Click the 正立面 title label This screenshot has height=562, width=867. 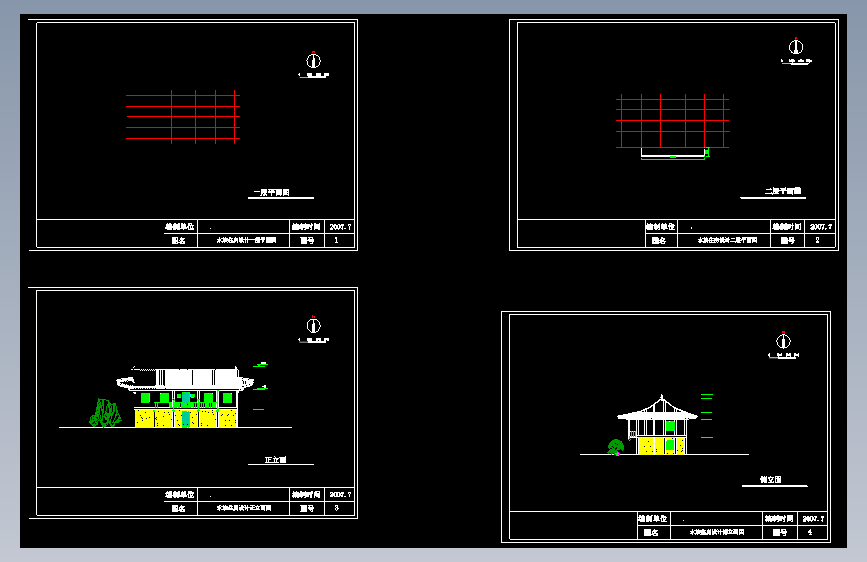[x=275, y=460]
